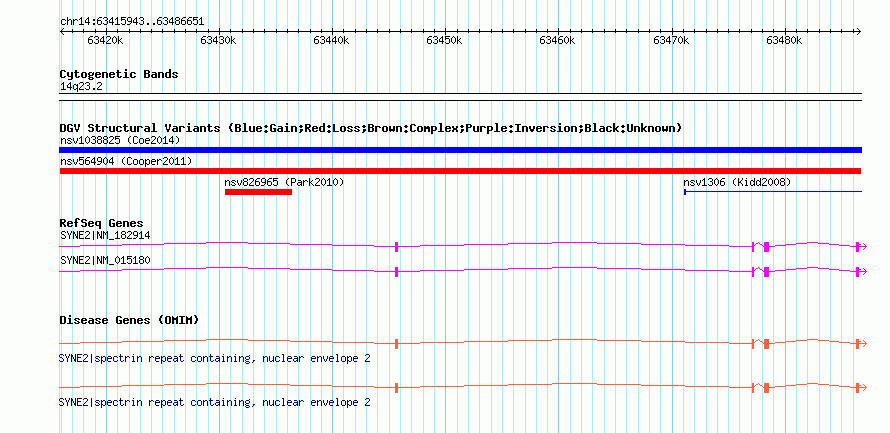Open the nsv1306 (Kidd2008) label
Viewport: 890px width, 433px height.
737,182
